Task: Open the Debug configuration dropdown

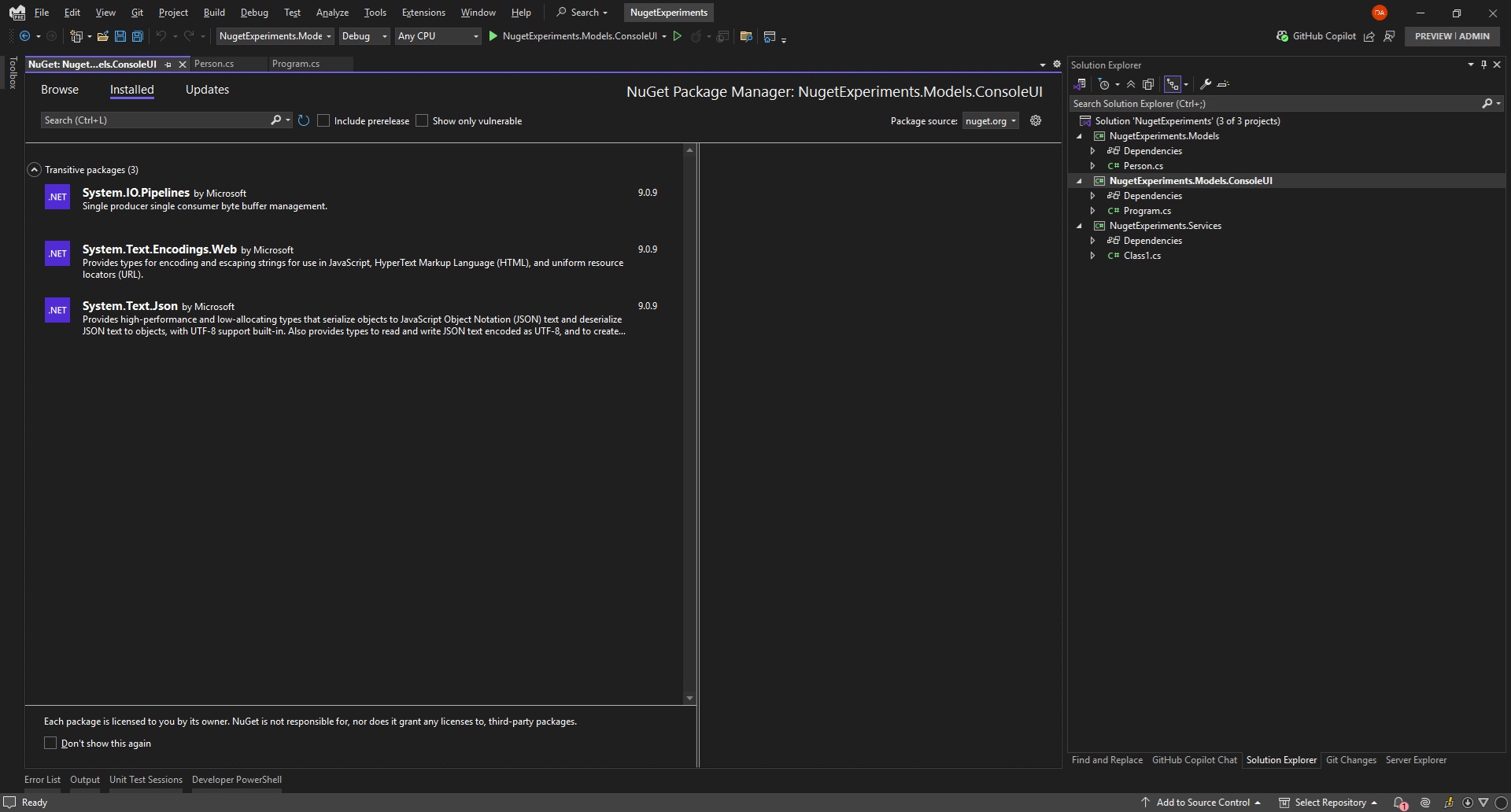Action: click(364, 36)
